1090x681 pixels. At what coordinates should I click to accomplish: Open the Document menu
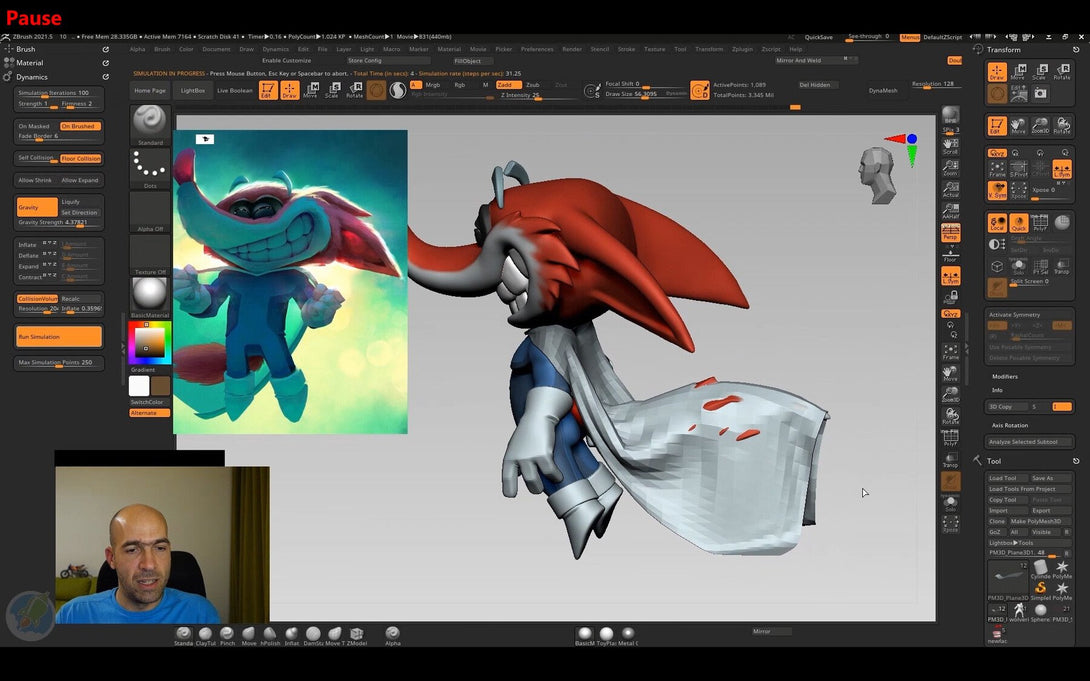point(216,49)
